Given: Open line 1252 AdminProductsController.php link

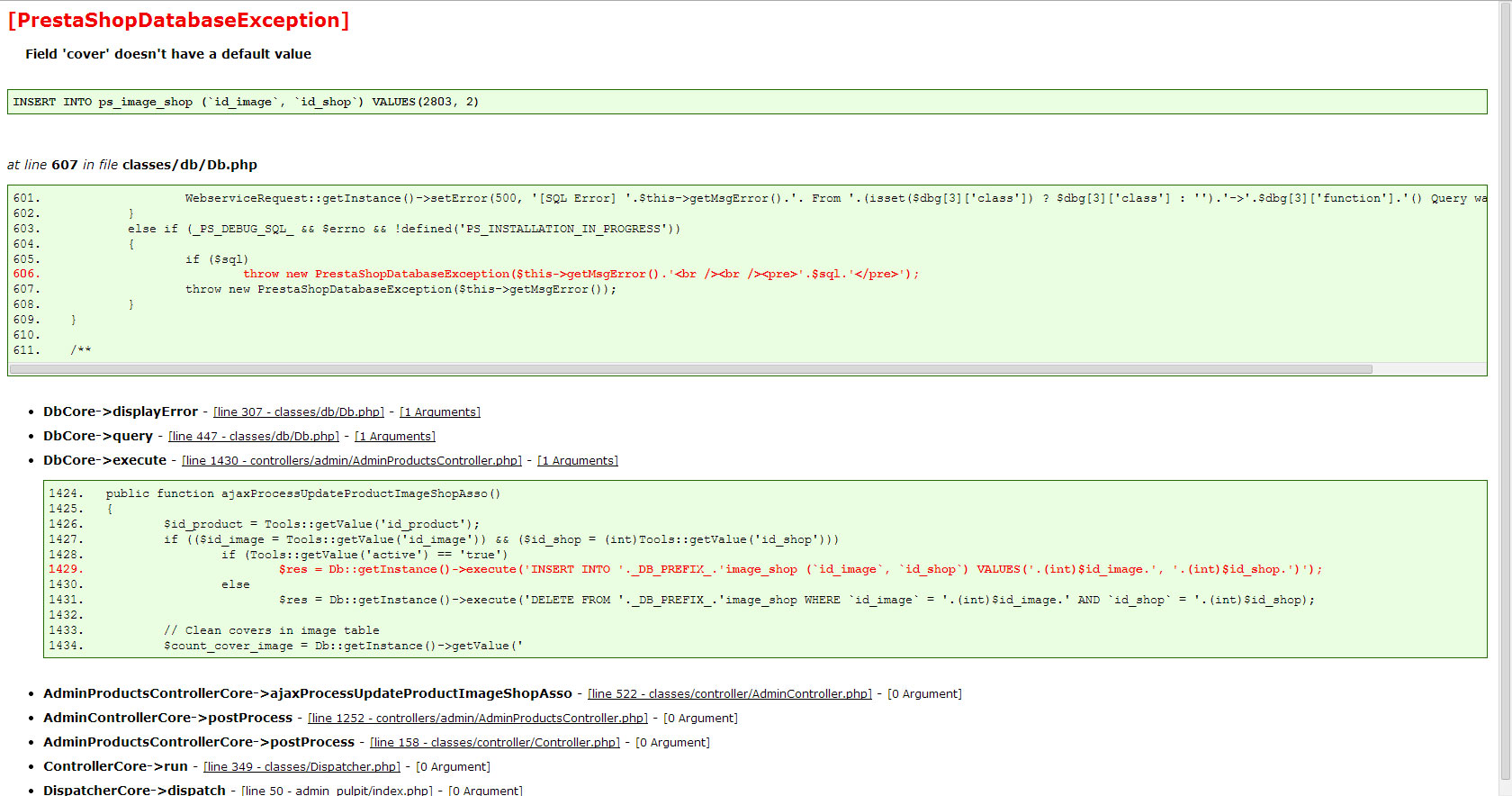Looking at the screenshot, I should pos(477,718).
